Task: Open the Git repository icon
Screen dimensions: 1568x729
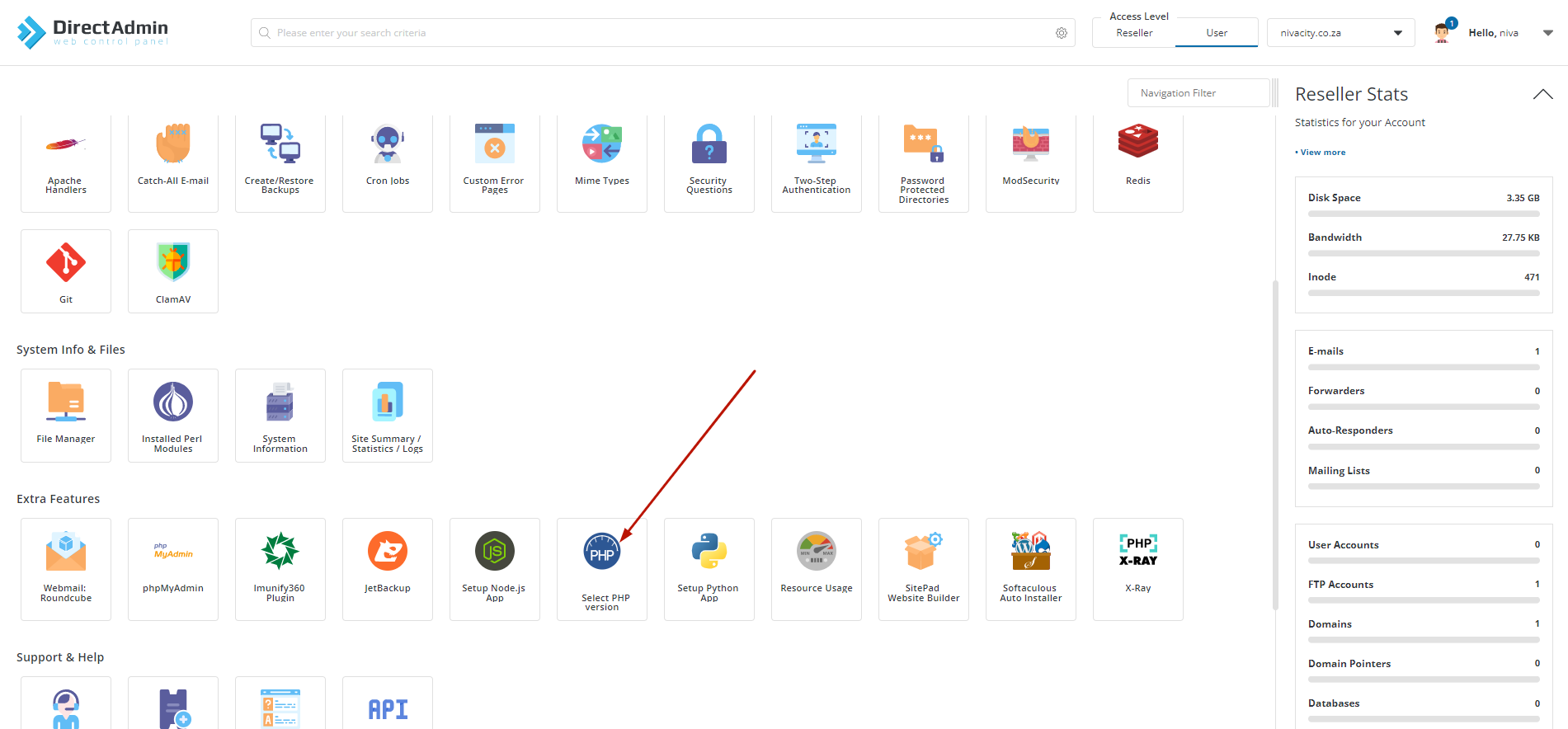Action: [x=66, y=270]
